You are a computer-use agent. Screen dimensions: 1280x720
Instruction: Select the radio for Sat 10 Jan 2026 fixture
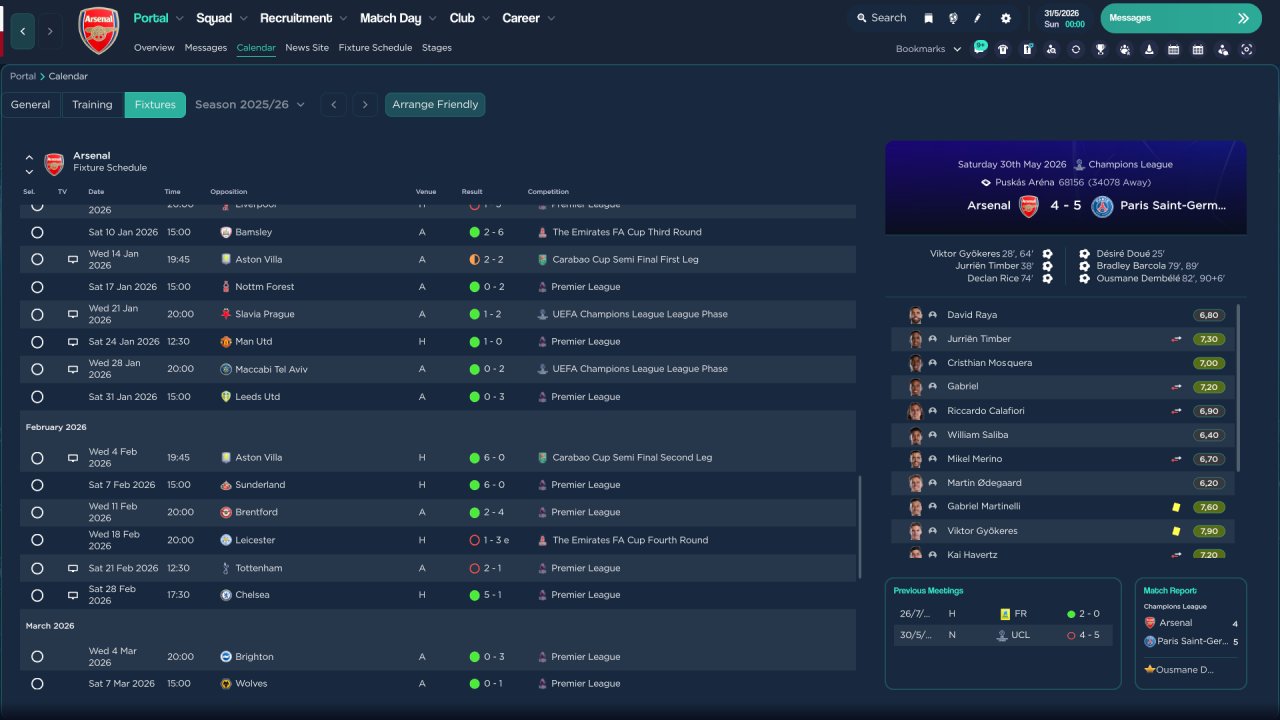tap(37, 232)
